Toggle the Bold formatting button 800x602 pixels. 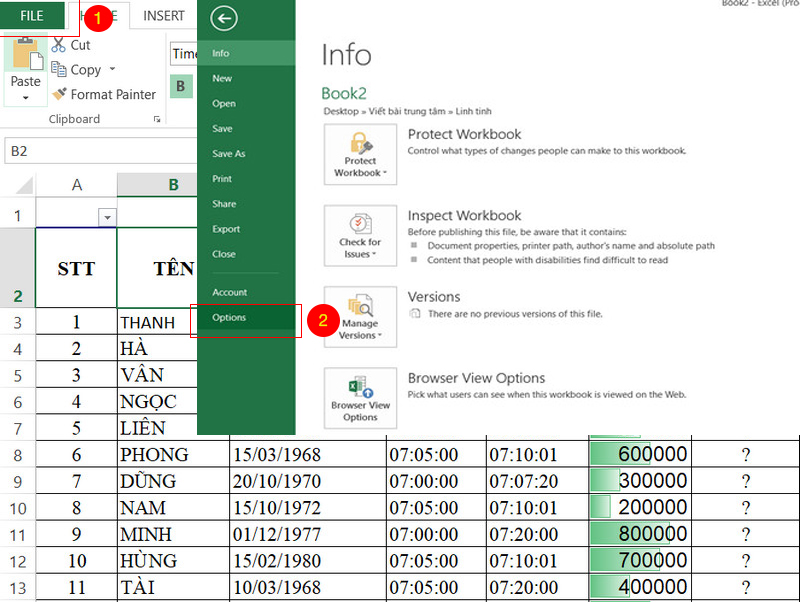pyautogui.click(x=181, y=86)
